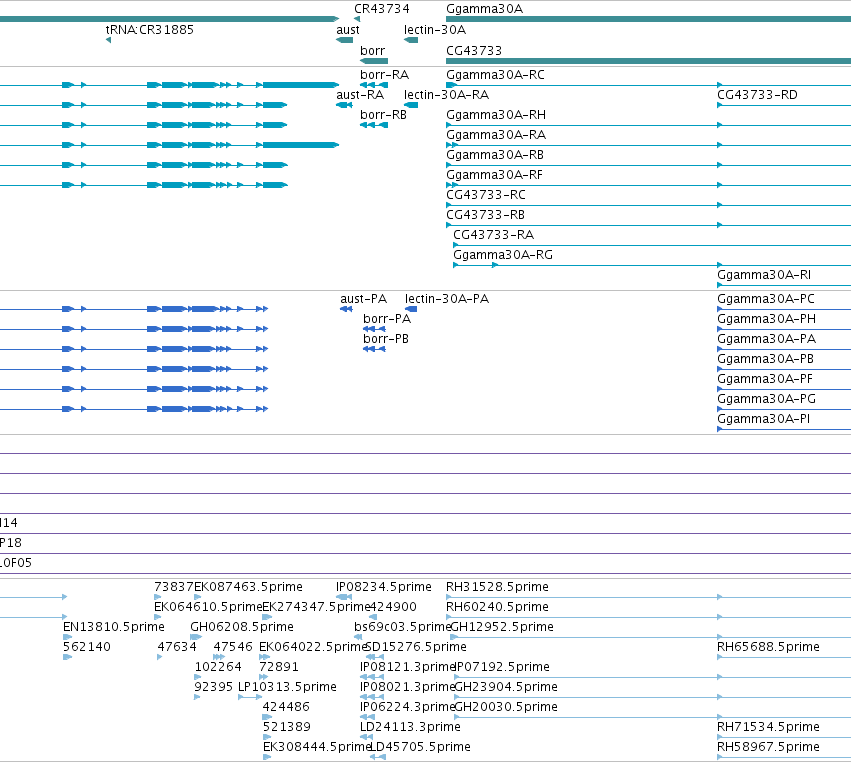
Task: Select the aust-PA protein label
Action: [364, 299]
